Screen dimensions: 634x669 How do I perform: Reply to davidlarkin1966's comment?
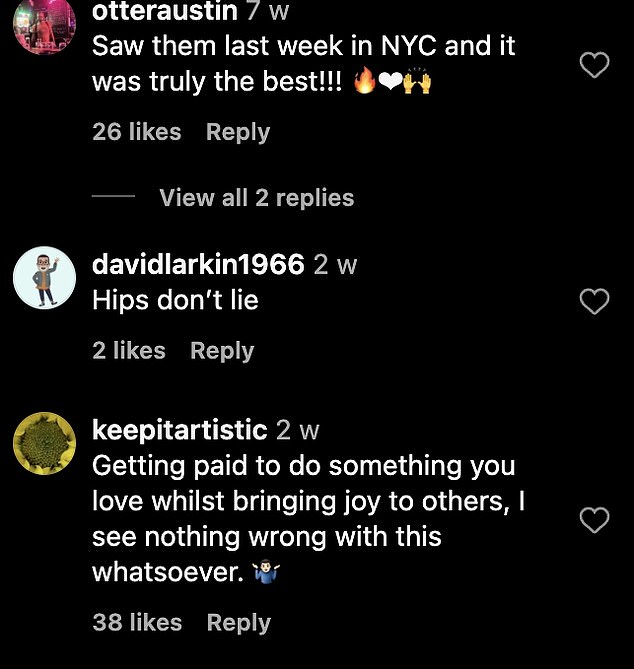222,351
